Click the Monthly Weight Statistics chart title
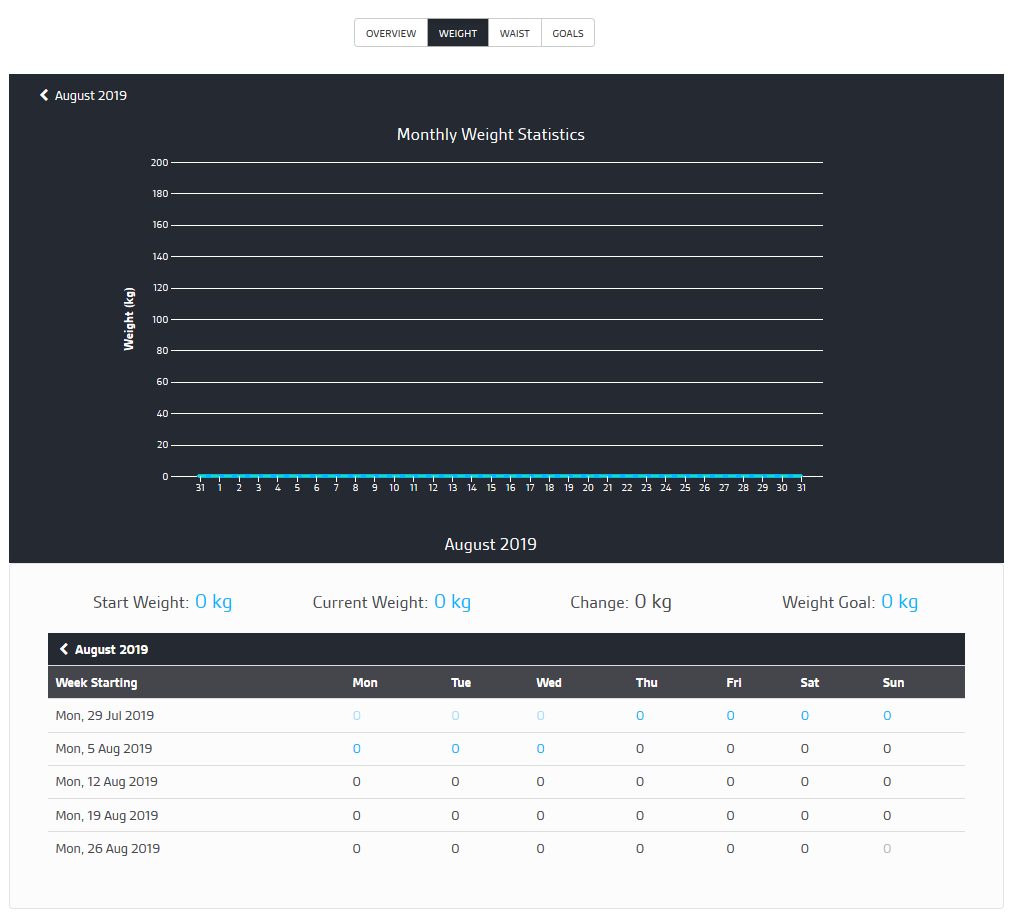 click(x=491, y=134)
